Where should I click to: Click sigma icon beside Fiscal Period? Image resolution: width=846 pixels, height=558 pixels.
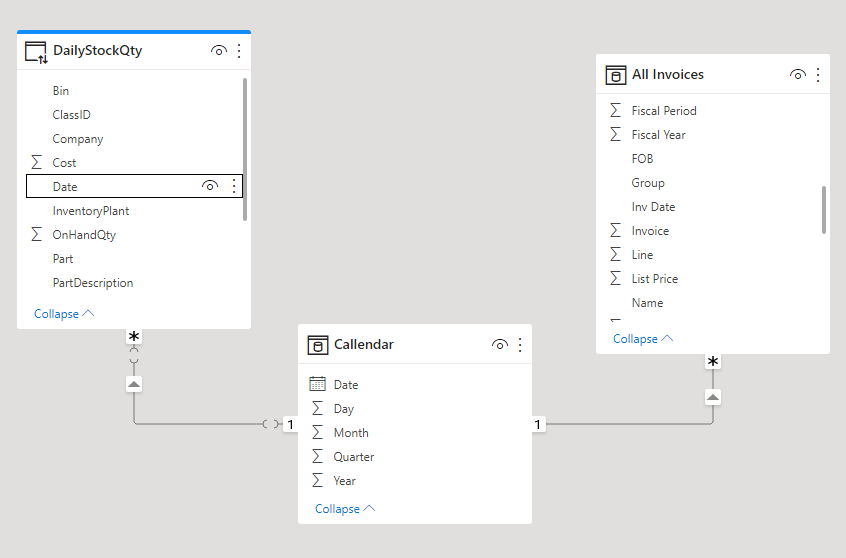[616, 110]
